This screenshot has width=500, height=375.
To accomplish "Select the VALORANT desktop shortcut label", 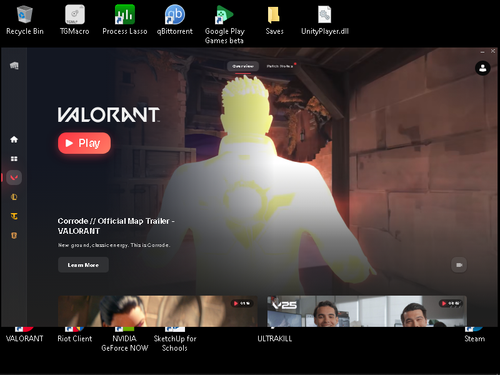I will coord(25,339).
